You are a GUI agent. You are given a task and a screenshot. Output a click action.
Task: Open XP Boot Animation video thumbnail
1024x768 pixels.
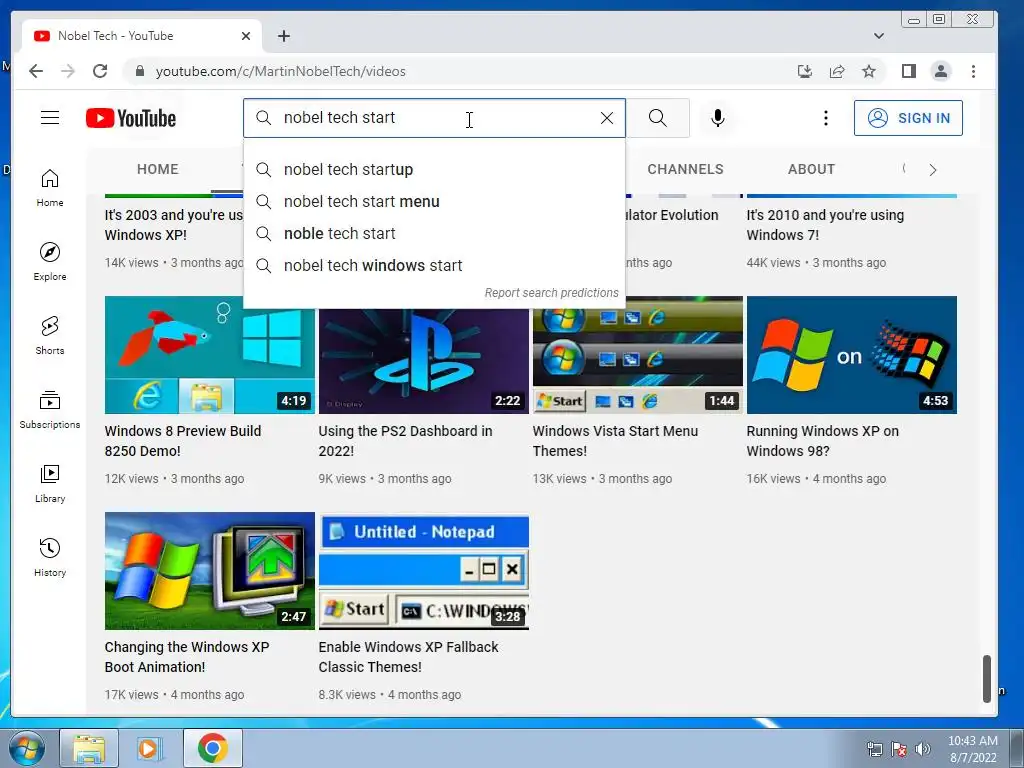(210, 571)
